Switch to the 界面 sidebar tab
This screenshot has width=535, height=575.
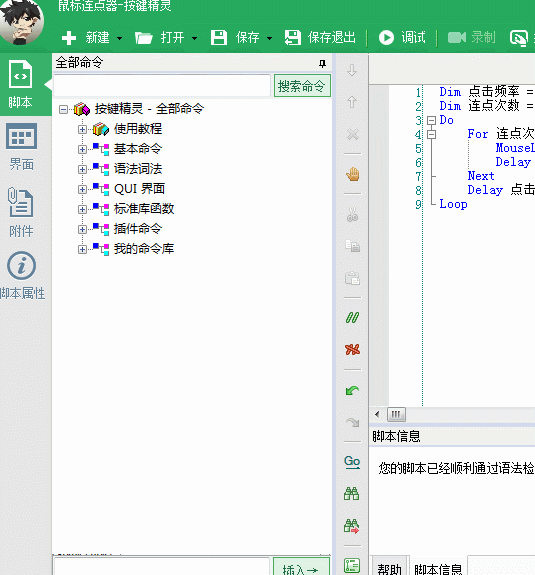[x=21, y=147]
